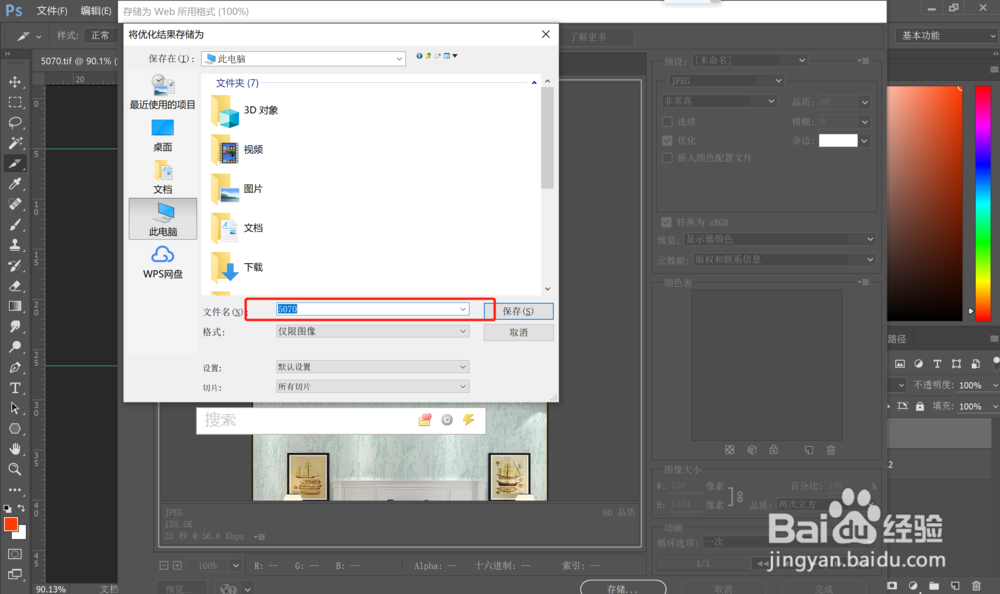
Task: Open the 基本功能 workspace dropdown
Action: [x=946, y=36]
